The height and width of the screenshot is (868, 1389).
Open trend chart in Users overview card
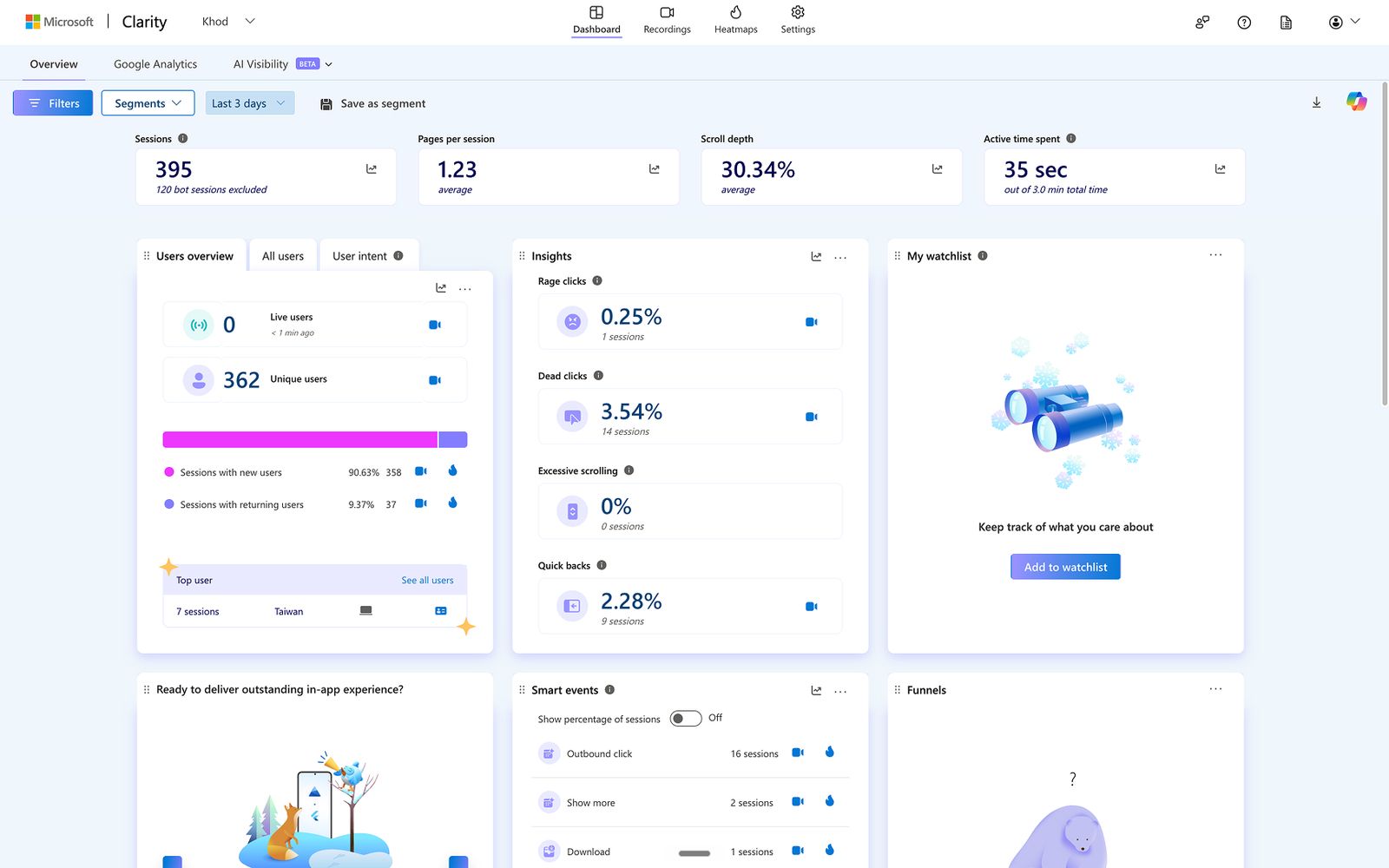point(441,288)
